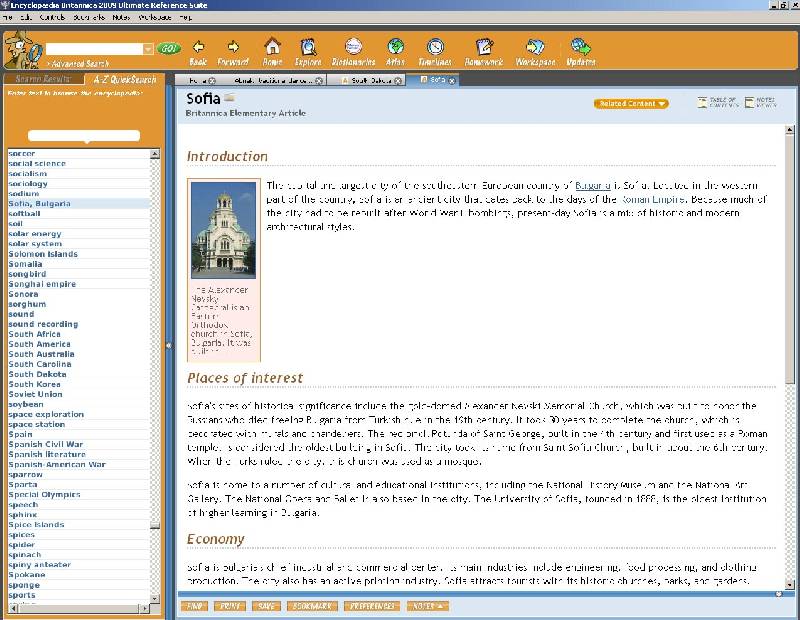This screenshot has height=620, width=800.
Task: Click the PRINT button
Action: 230,606
